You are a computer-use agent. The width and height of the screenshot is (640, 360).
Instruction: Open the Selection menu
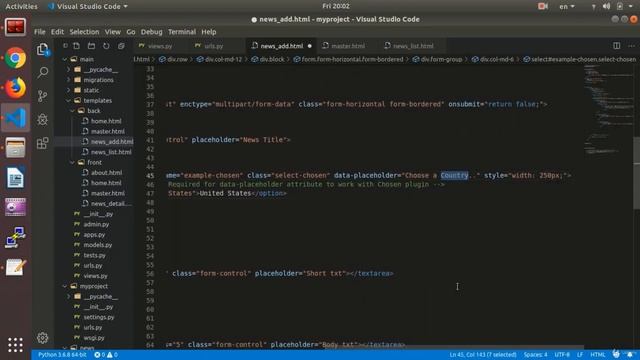[x=84, y=32]
